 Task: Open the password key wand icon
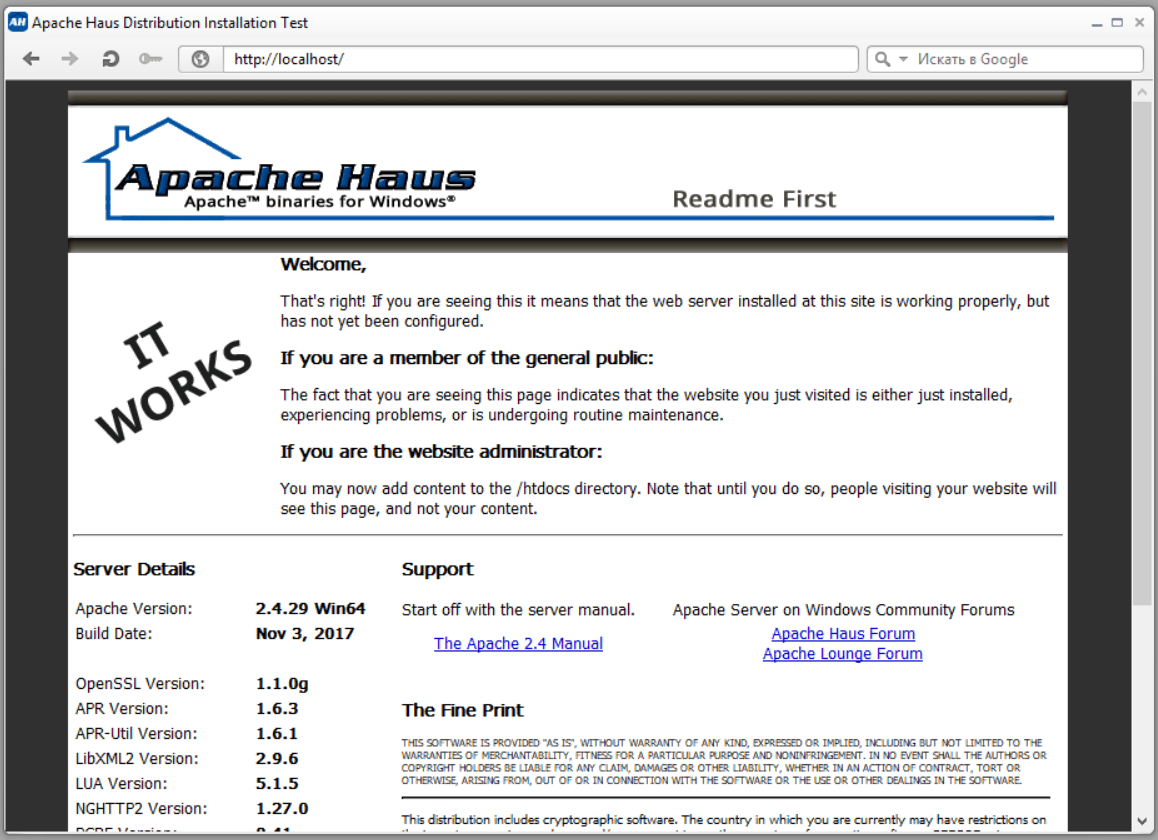click(x=151, y=59)
